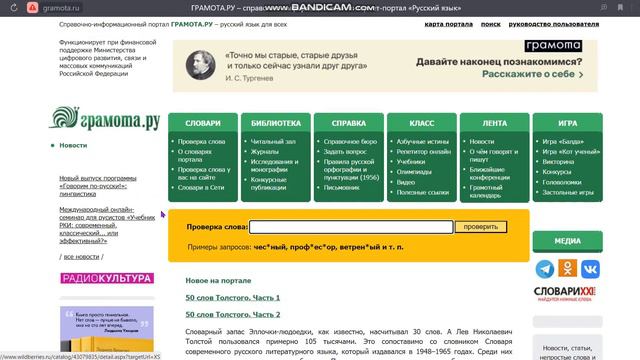The height and width of the screenshot is (360, 640).
Task: Open Проверка слова у вас на сайте
Action: [204, 173]
